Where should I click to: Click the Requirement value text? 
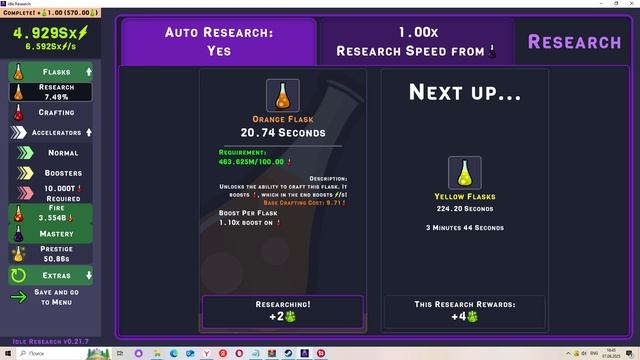tap(255, 162)
